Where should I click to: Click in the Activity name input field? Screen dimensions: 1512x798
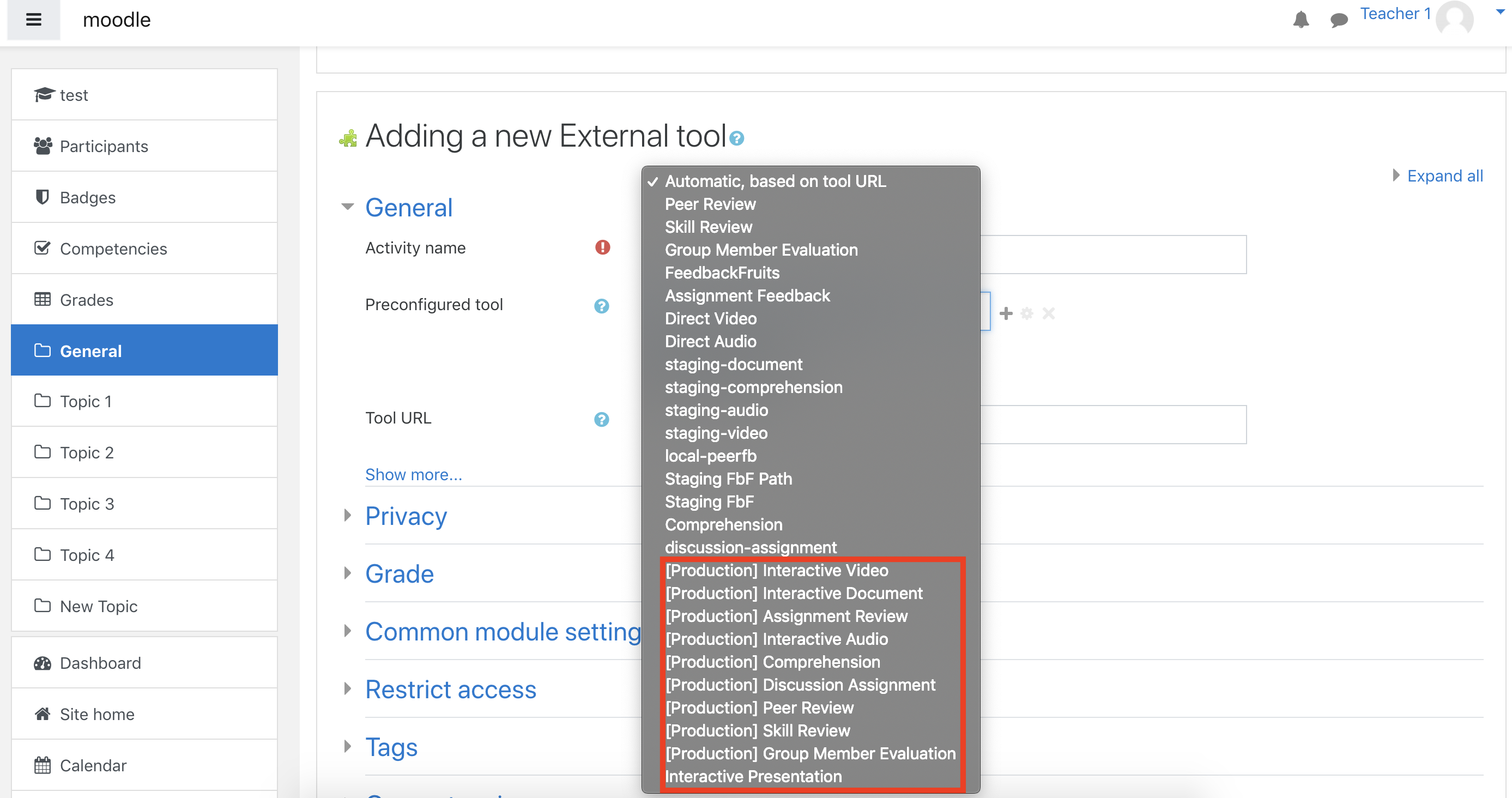tap(1113, 254)
